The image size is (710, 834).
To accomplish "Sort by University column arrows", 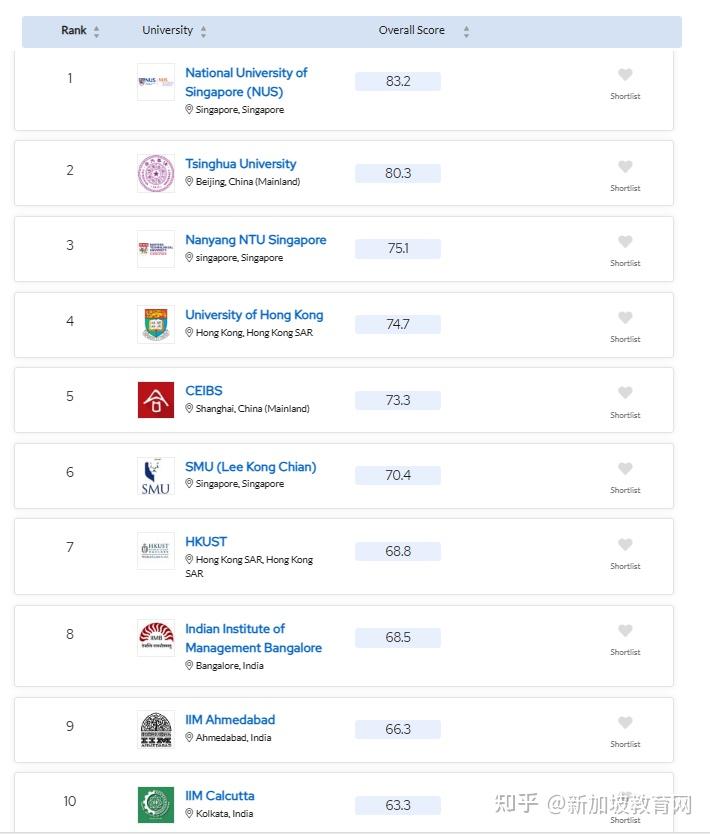I will [x=203, y=32].
